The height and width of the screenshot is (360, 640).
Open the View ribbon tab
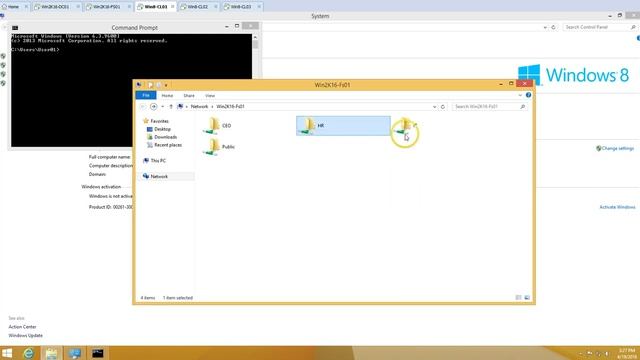point(210,96)
